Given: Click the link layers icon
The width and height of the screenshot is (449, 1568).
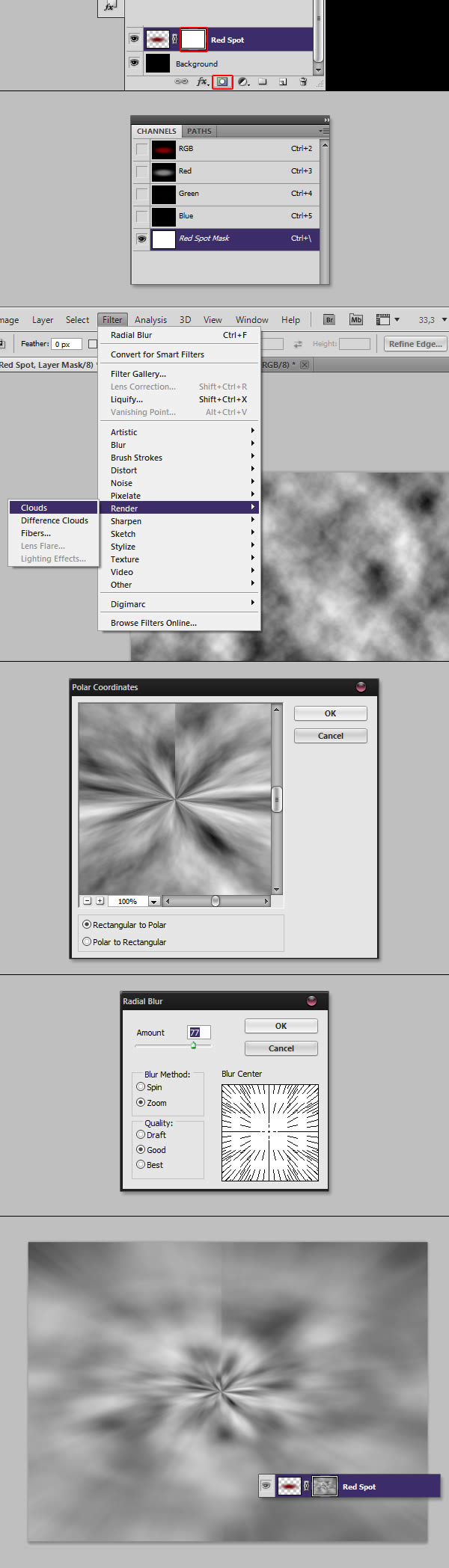Looking at the screenshot, I should click(x=181, y=82).
